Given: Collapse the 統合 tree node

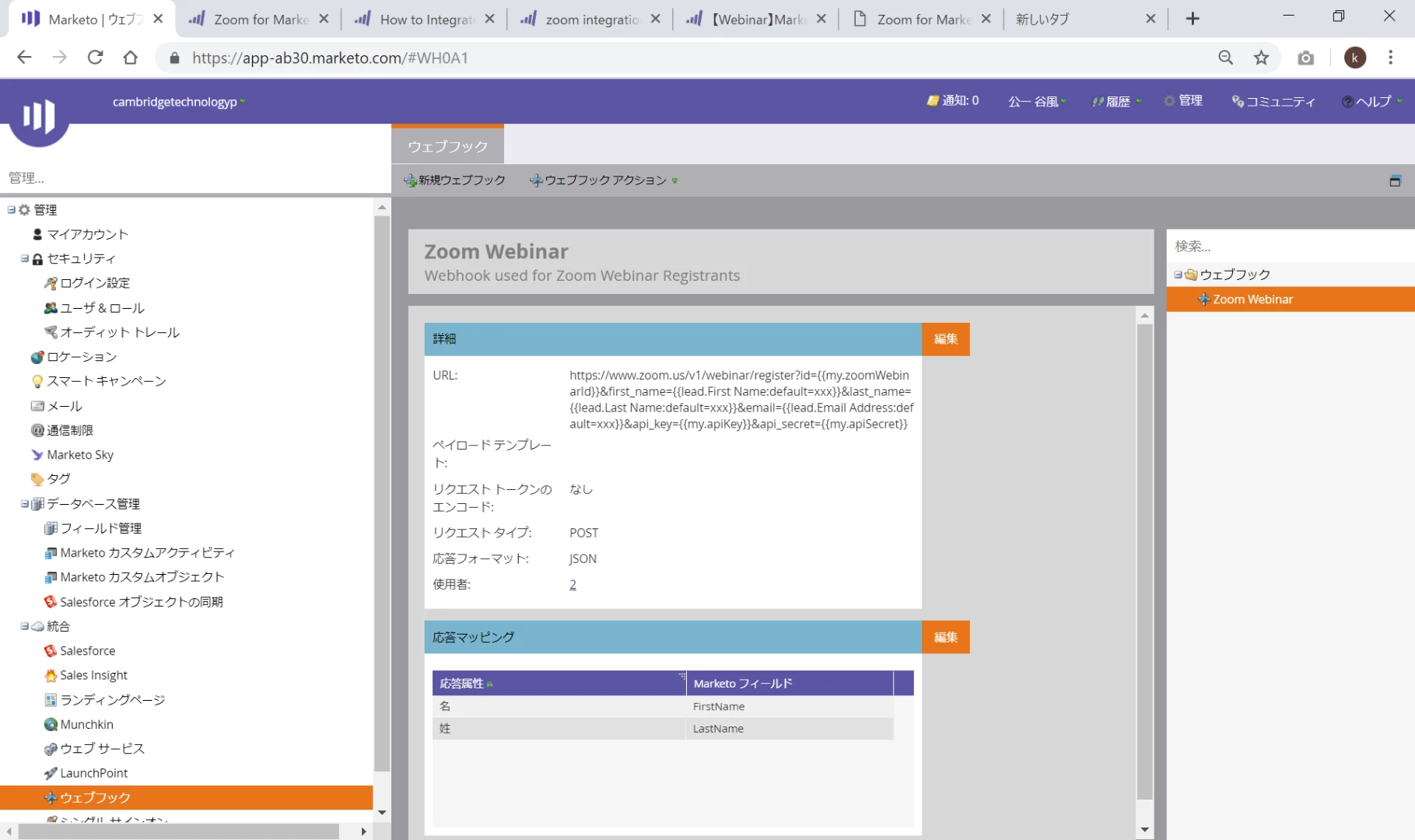Looking at the screenshot, I should coord(25,626).
